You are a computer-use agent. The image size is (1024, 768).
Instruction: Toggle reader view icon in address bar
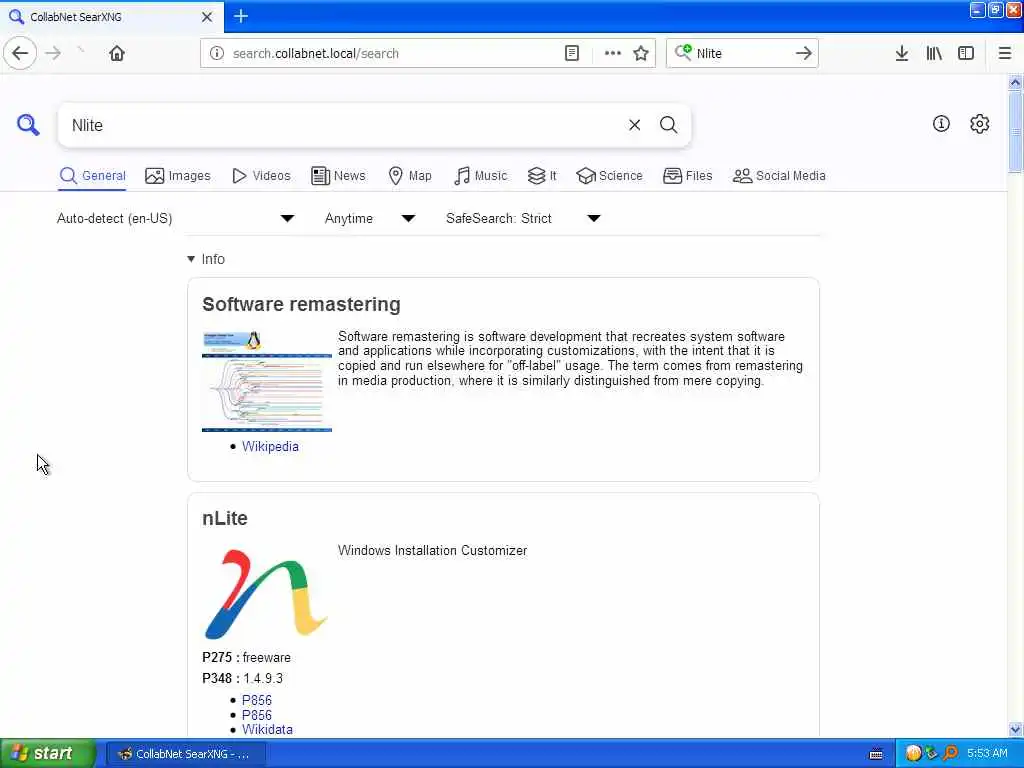click(571, 54)
